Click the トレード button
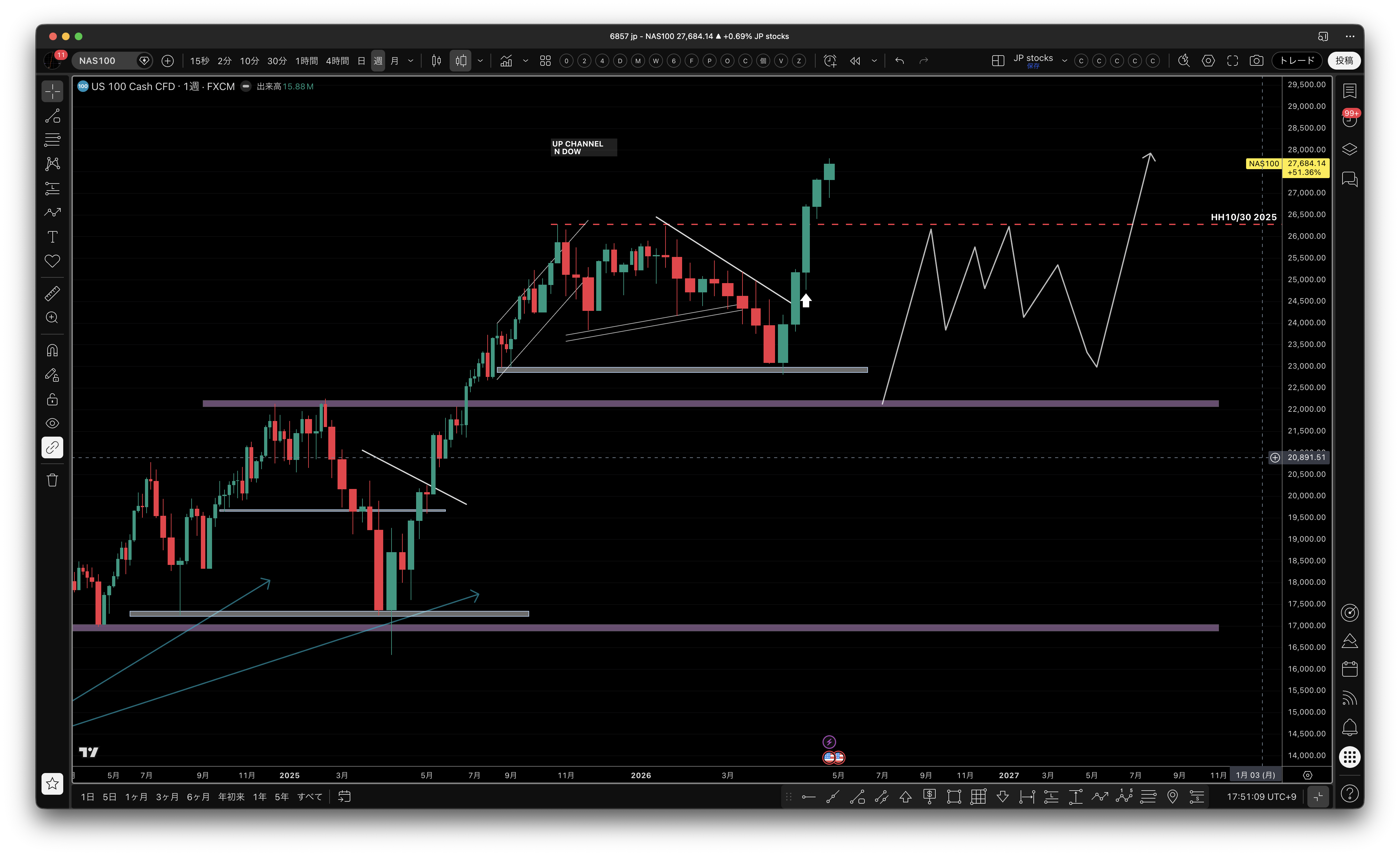 pos(1297,61)
